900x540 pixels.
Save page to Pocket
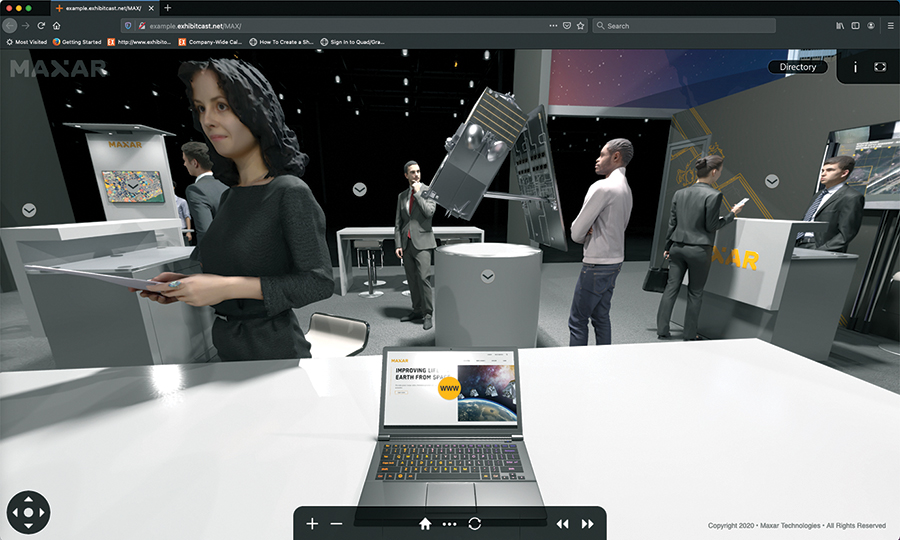tap(567, 26)
